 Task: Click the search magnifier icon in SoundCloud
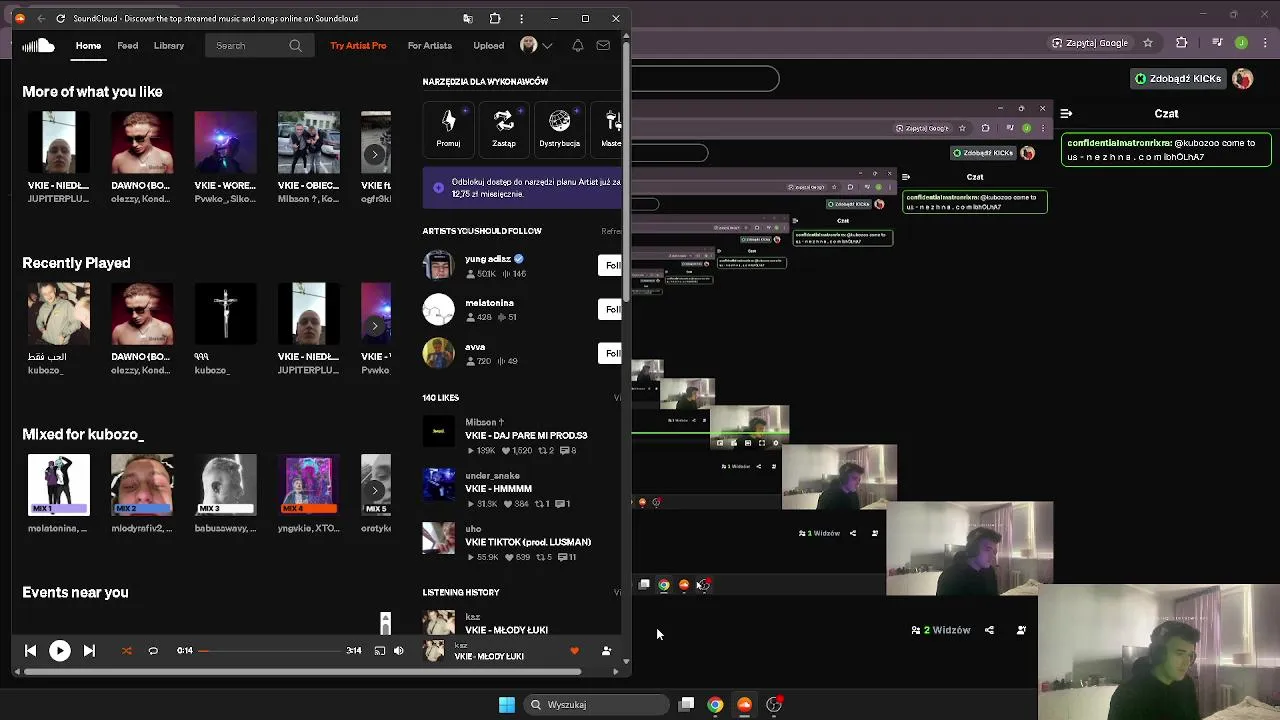295,46
